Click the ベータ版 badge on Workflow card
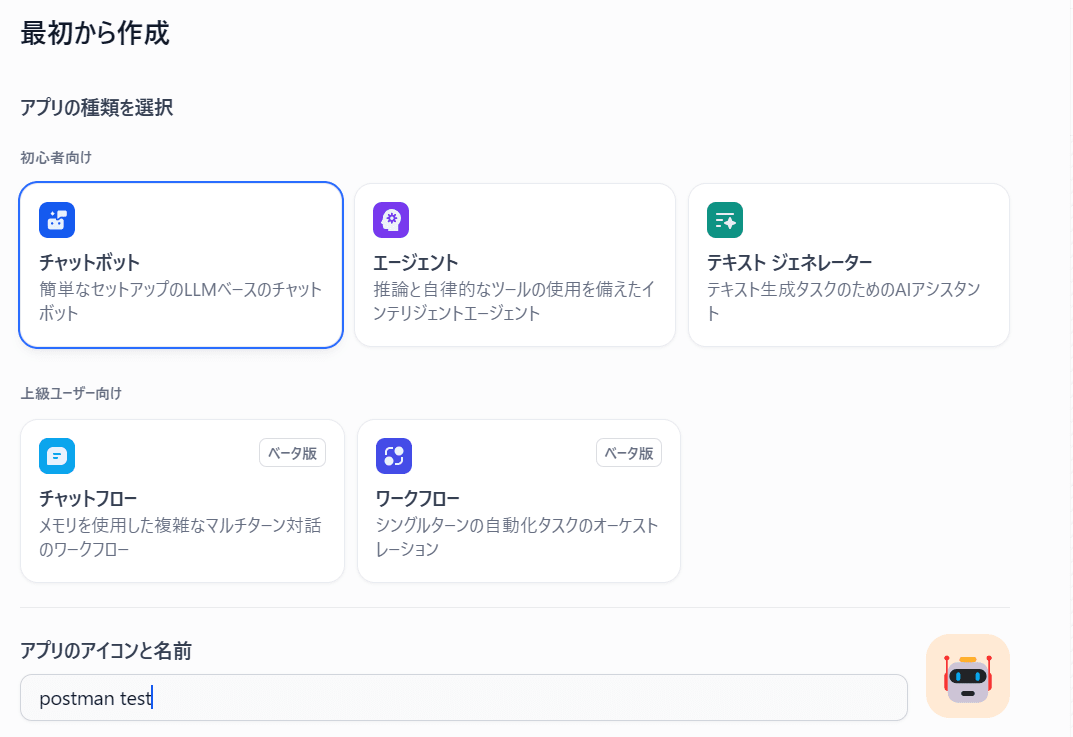This screenshot has width=1073, height=737. pyautogui.click(x=629, y=453)
